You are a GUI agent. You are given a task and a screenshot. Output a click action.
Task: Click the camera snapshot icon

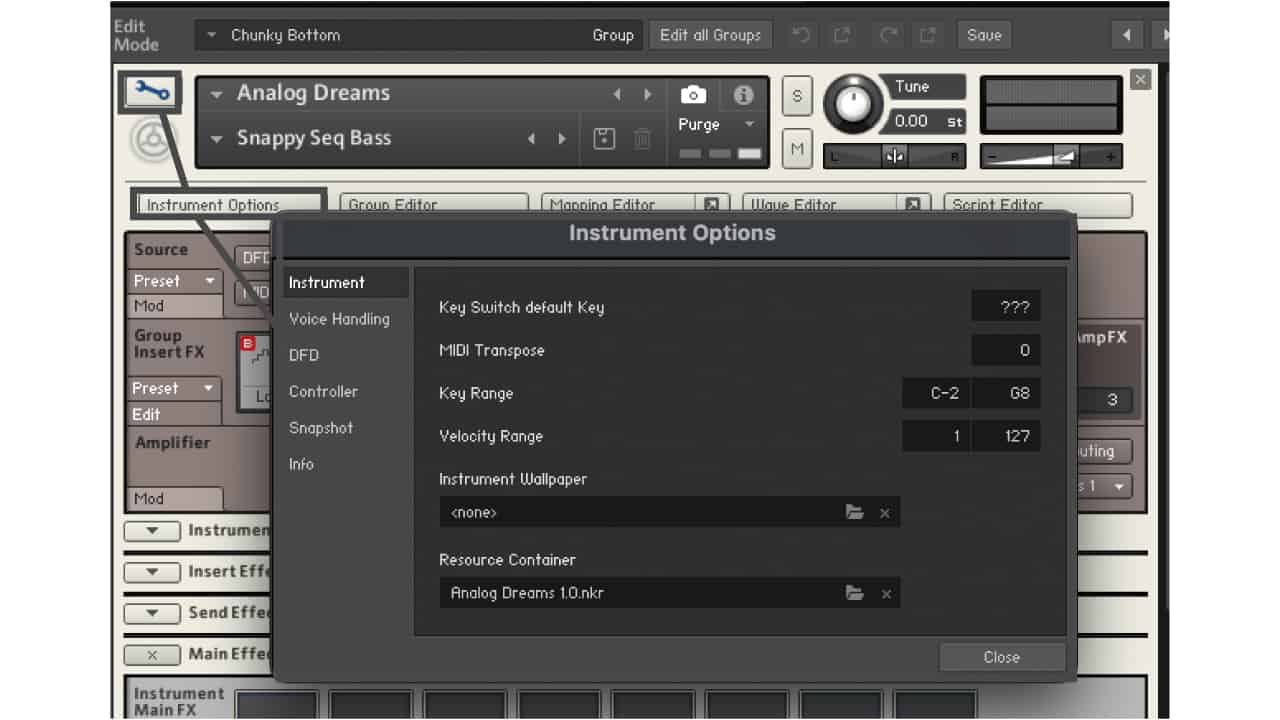click(693, 95)
